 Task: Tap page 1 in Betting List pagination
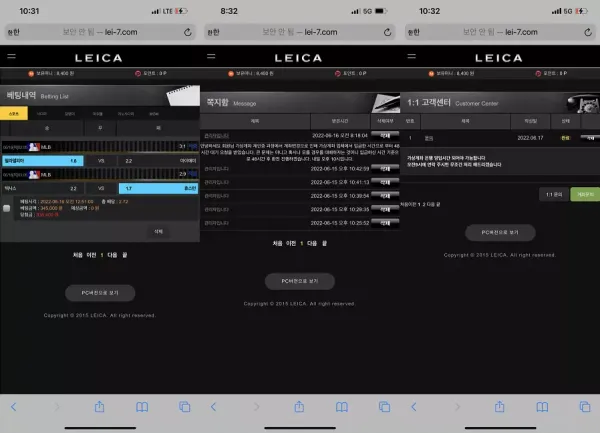(x=102, y=255)
